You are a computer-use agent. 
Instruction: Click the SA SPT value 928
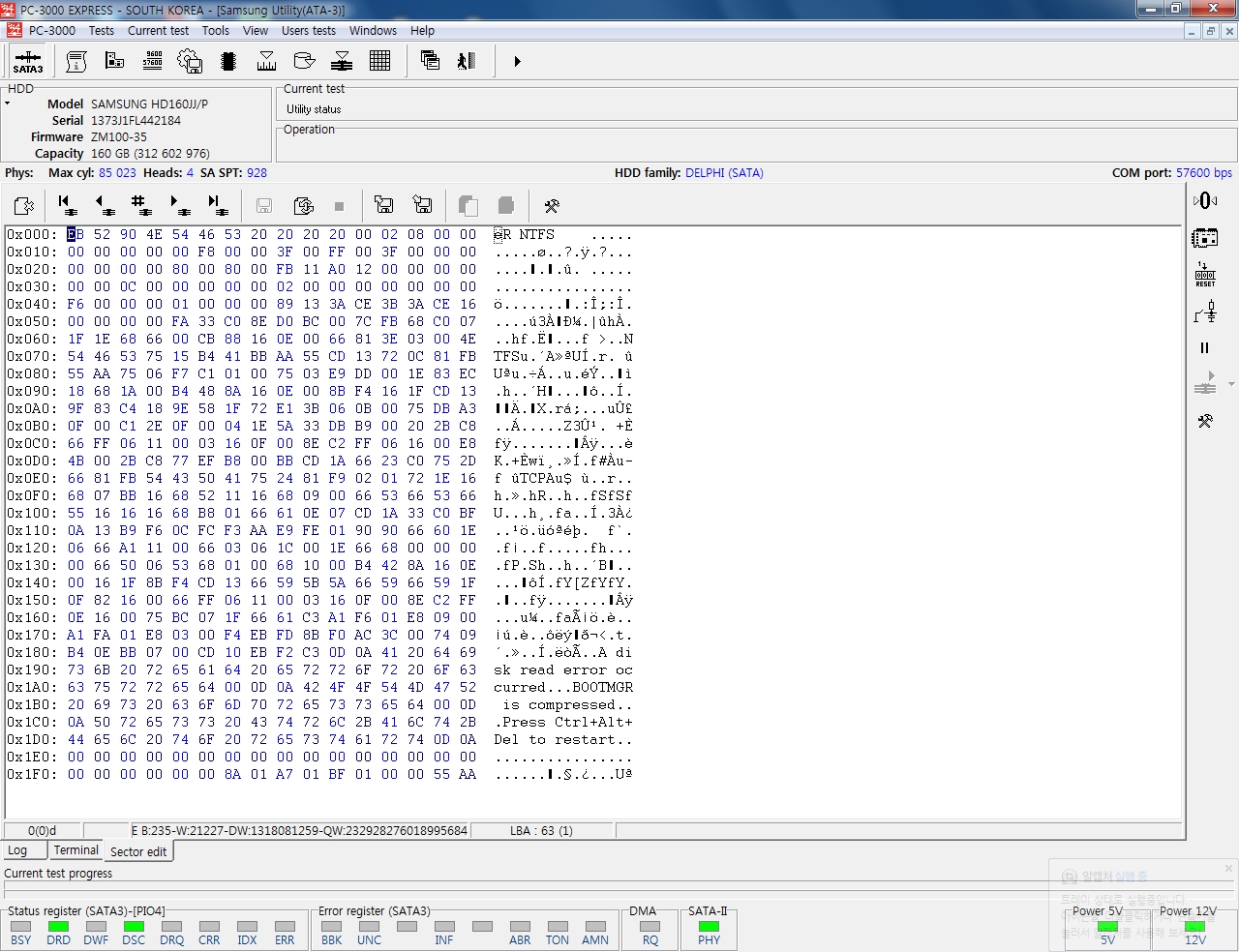[x=257, y=172]
